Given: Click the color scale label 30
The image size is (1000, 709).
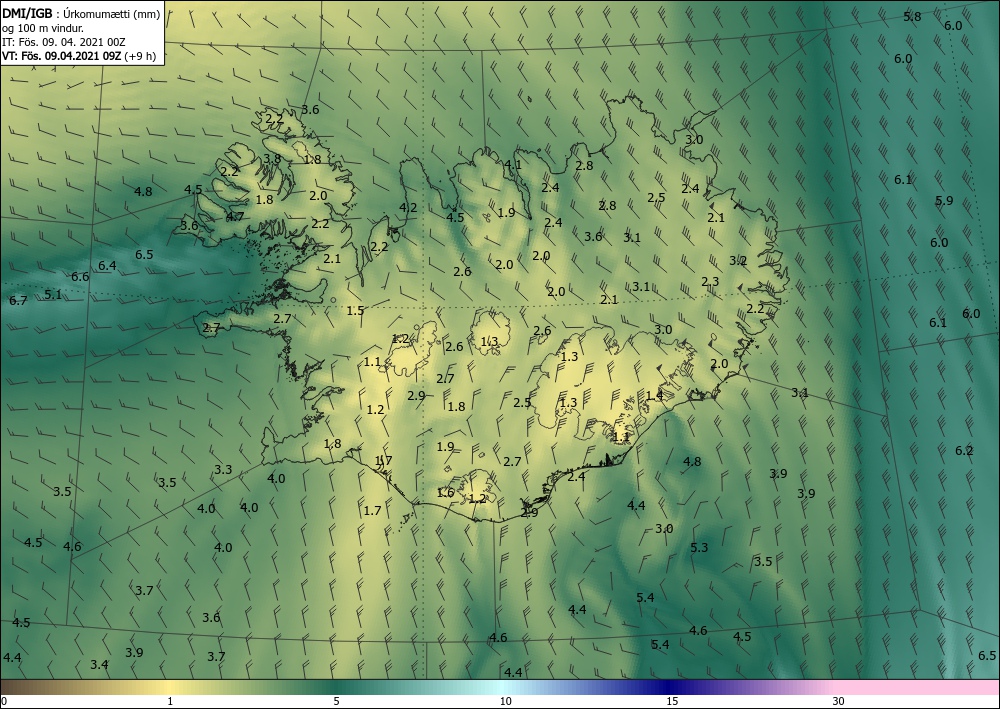Looking at the screenshot, I should tap(839, 702).
